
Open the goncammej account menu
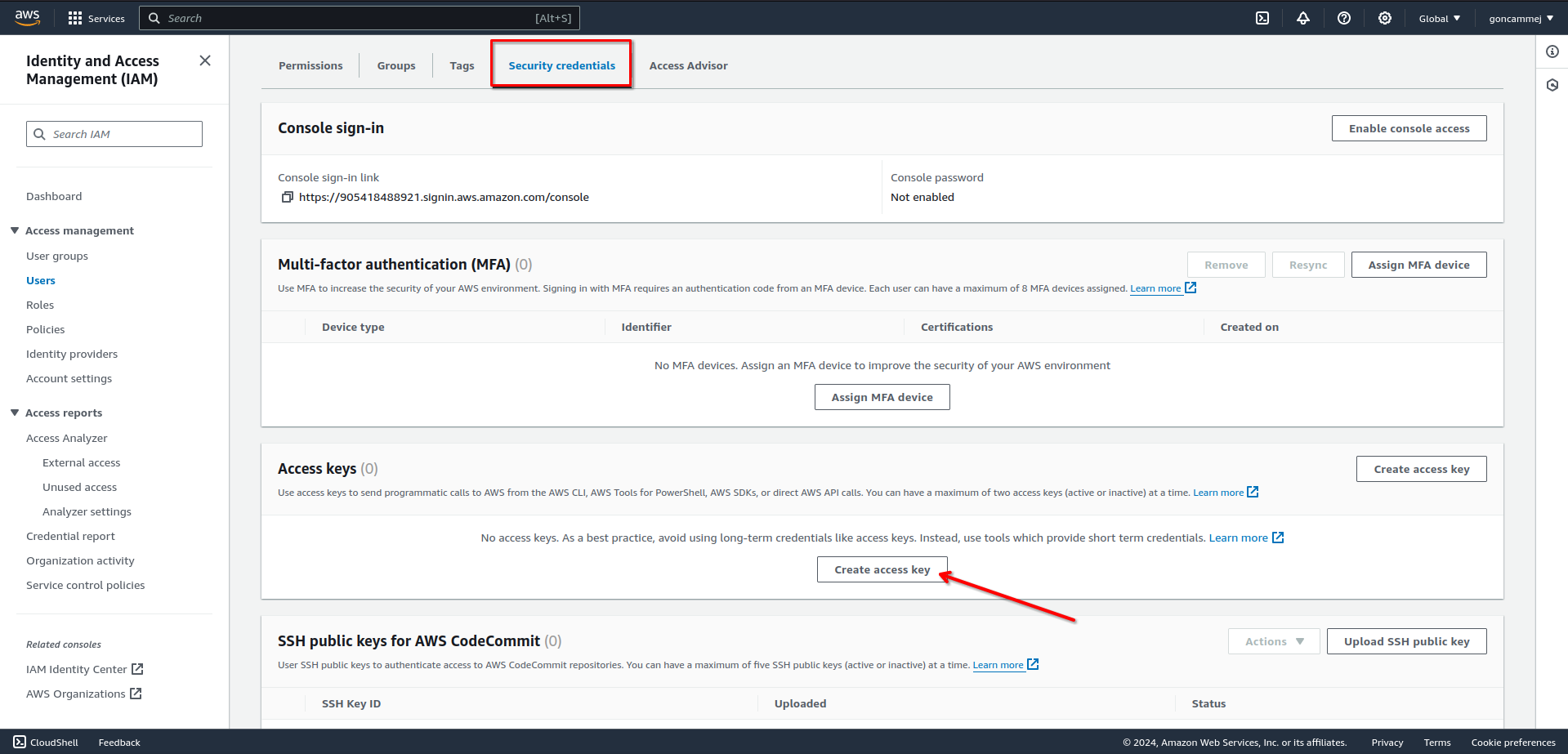[1521, 18]
